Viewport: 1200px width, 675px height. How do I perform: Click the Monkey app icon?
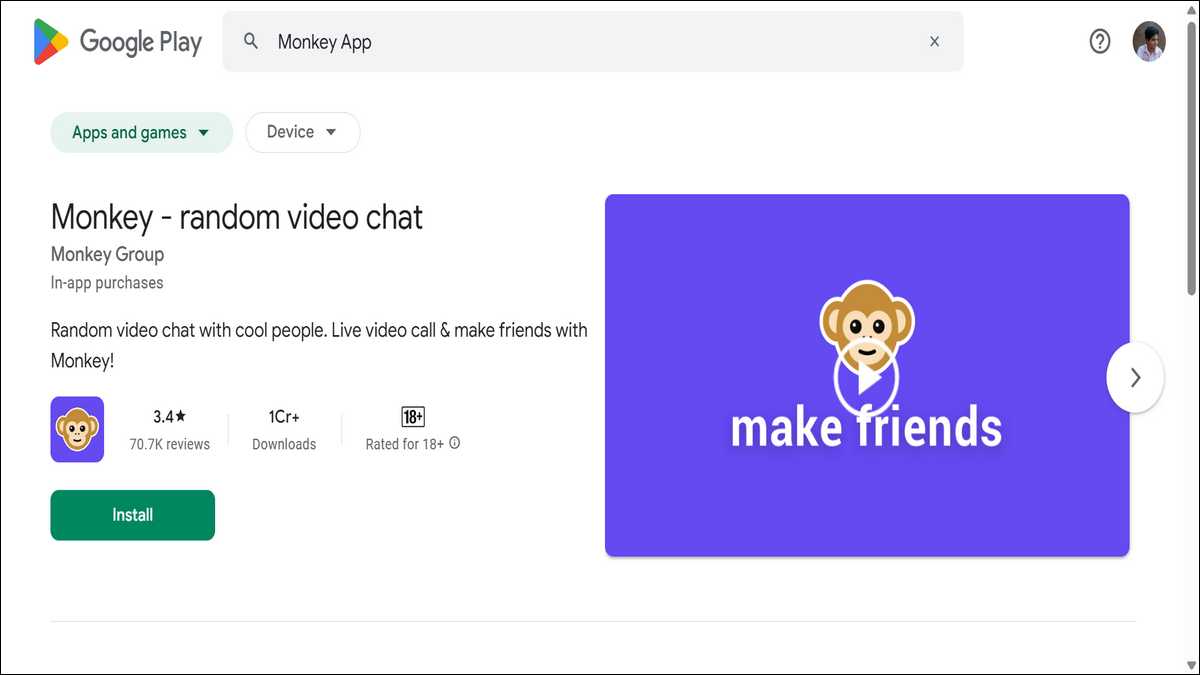click(x=77, y=429)
